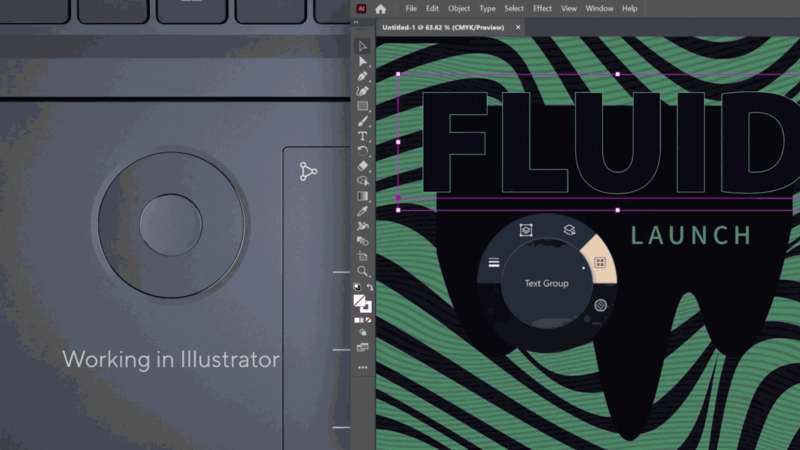This screenshot has height=450, width=800.
Task: Click the radial menu circular pattern icon
Action: (601, 305)
